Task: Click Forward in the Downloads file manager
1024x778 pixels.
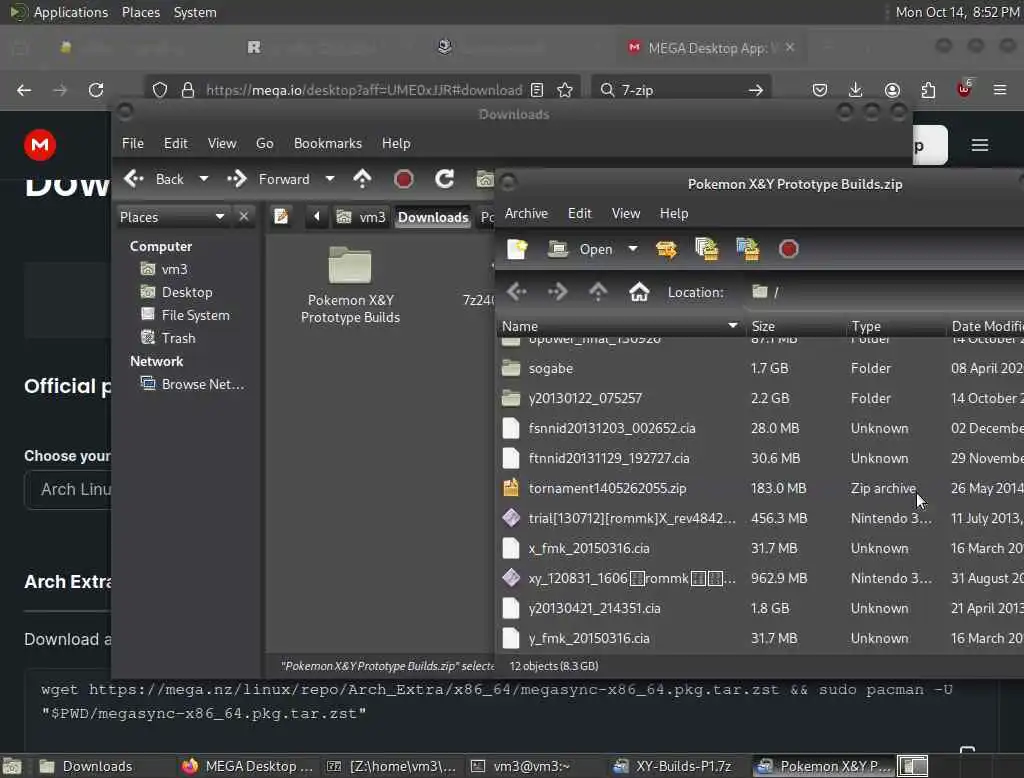Action: point(269,179)
